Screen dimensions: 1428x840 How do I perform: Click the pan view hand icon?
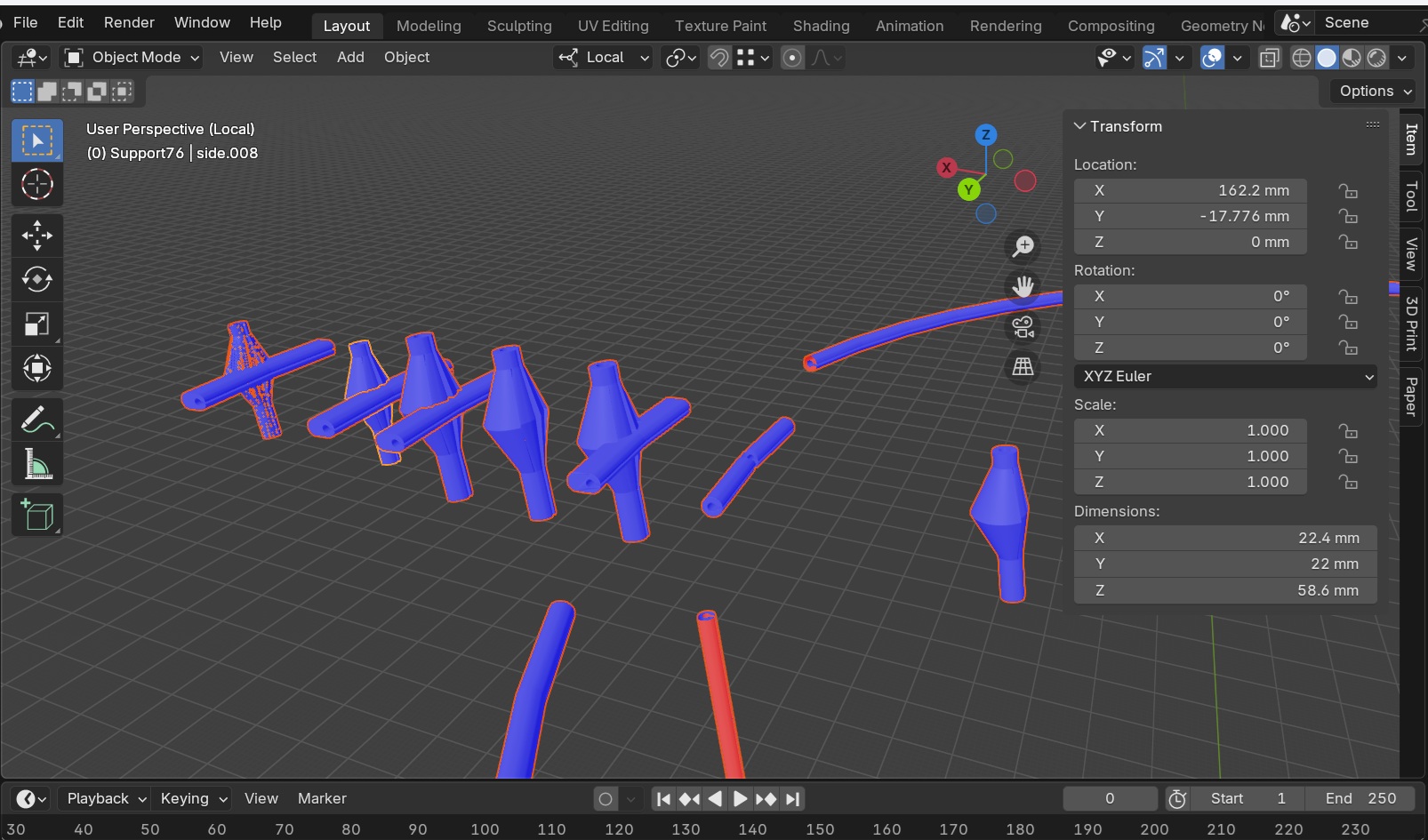pyautogui.click(x=1023, y=286)
